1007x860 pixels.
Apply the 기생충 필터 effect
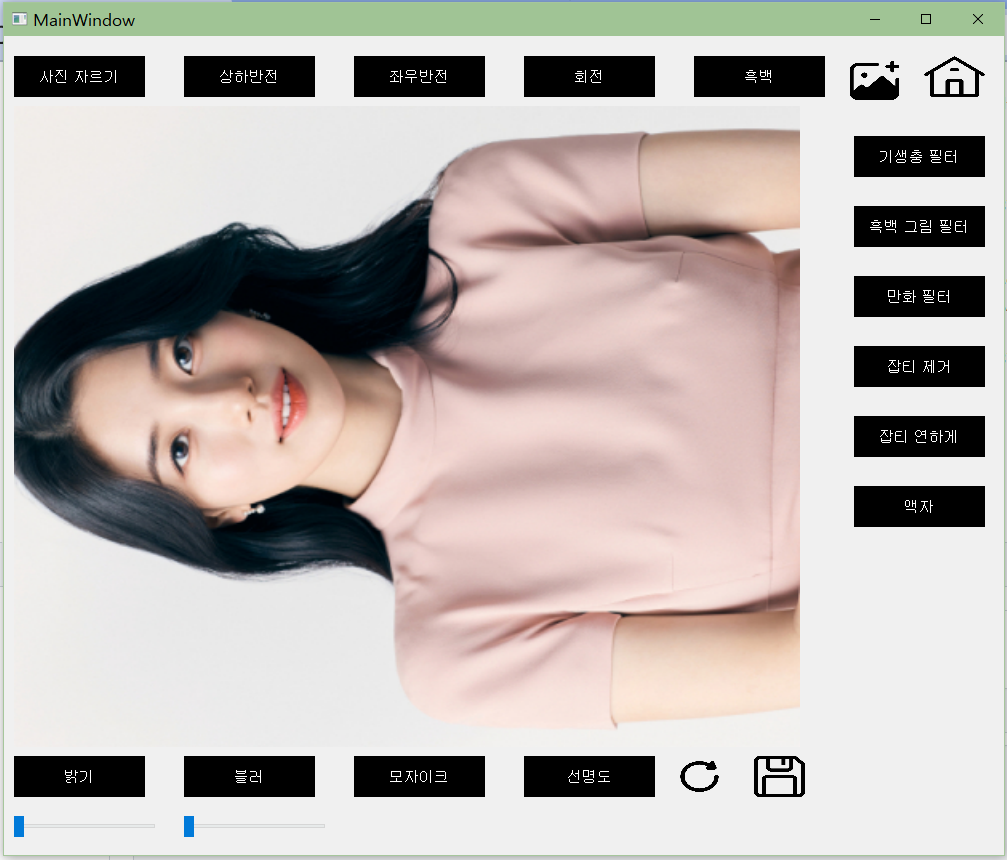(x=919, y=156)
